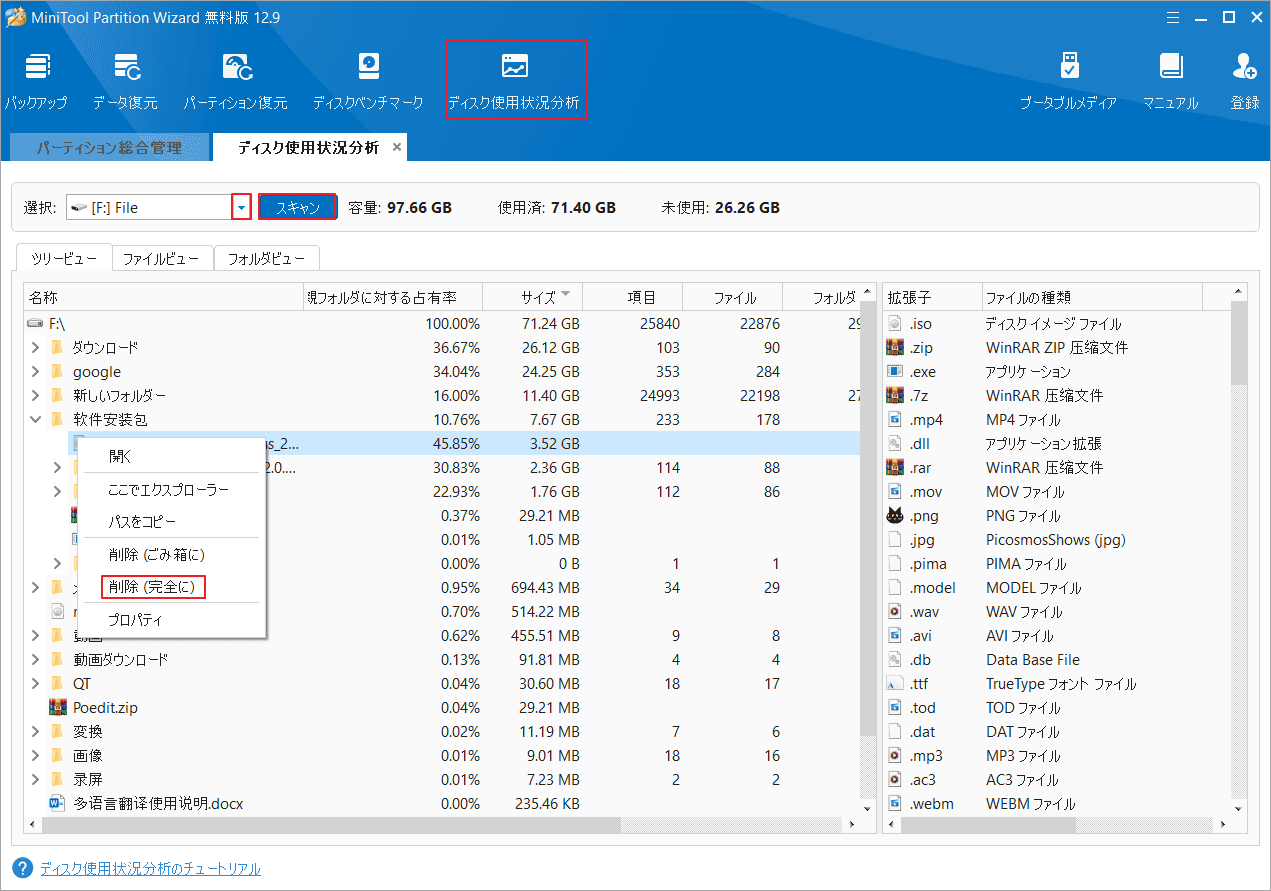This screenshot has width=1271, height=891.
Task: Expand the ダウンロード folder
Action: (35, 348)
